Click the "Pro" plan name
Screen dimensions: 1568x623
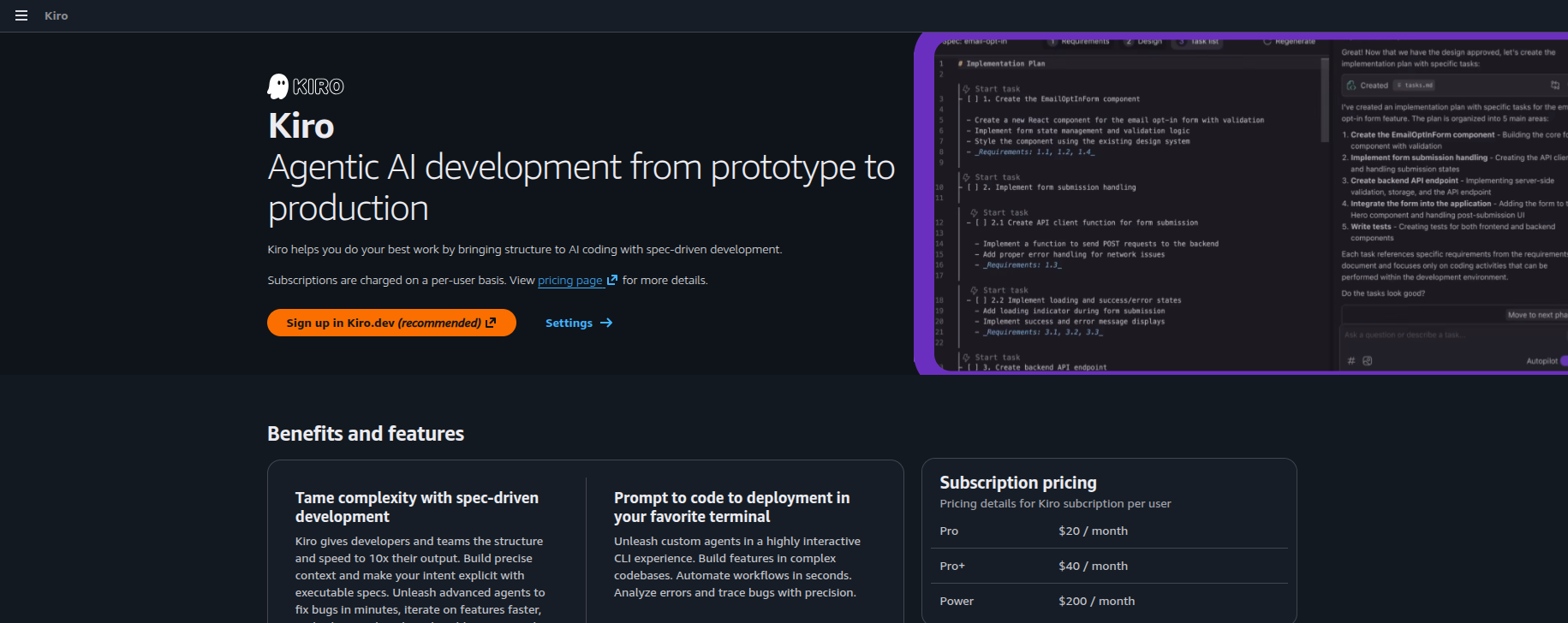[x=949, y=531]
